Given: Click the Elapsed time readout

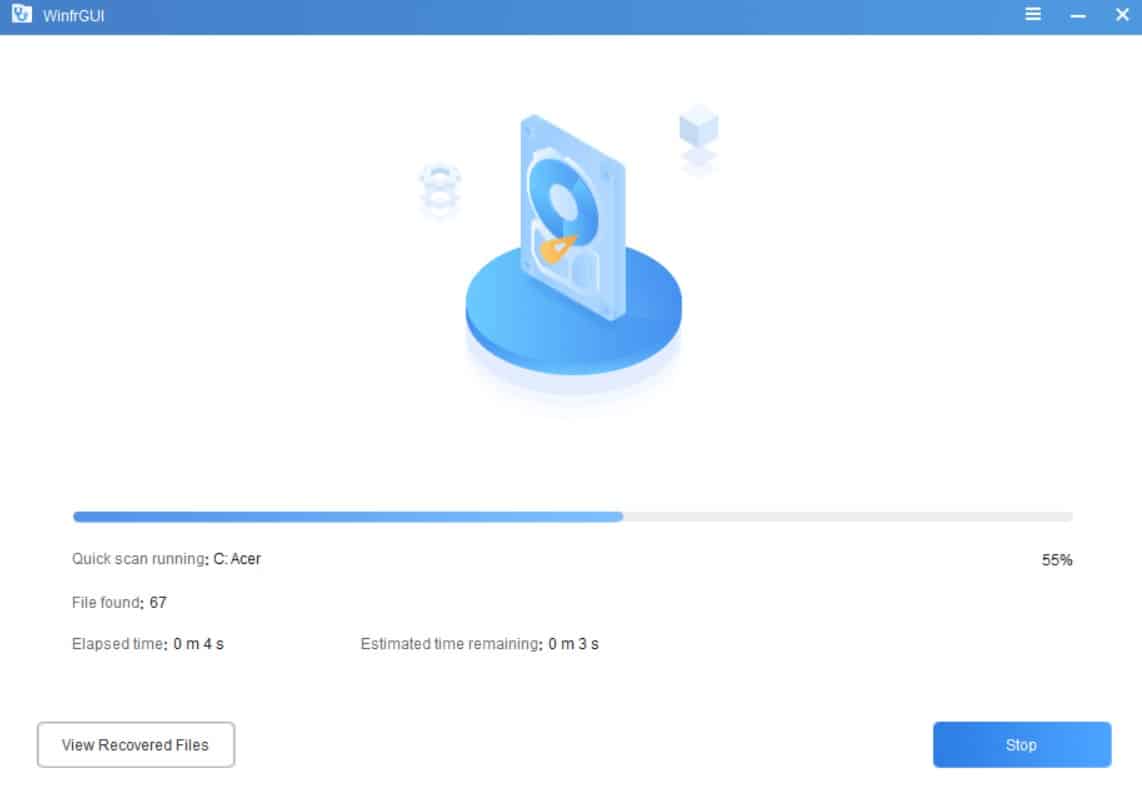Looking at the screenshot, I should tap(148, 644).
